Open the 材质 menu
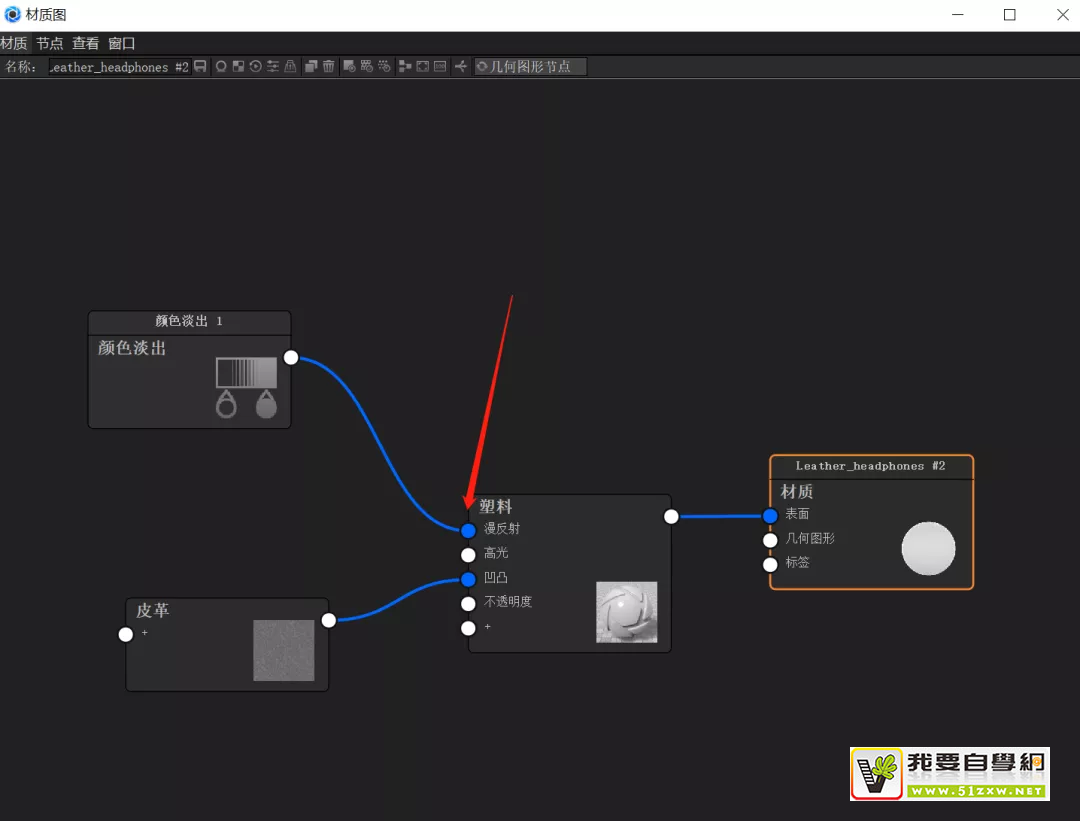Image resolution: width=1080 pixels, height=821 pixels. (x=14, y=44)
